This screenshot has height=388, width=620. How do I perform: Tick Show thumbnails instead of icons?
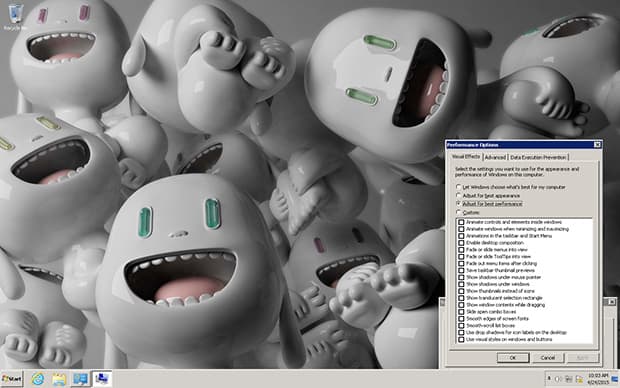pos(461,291)
